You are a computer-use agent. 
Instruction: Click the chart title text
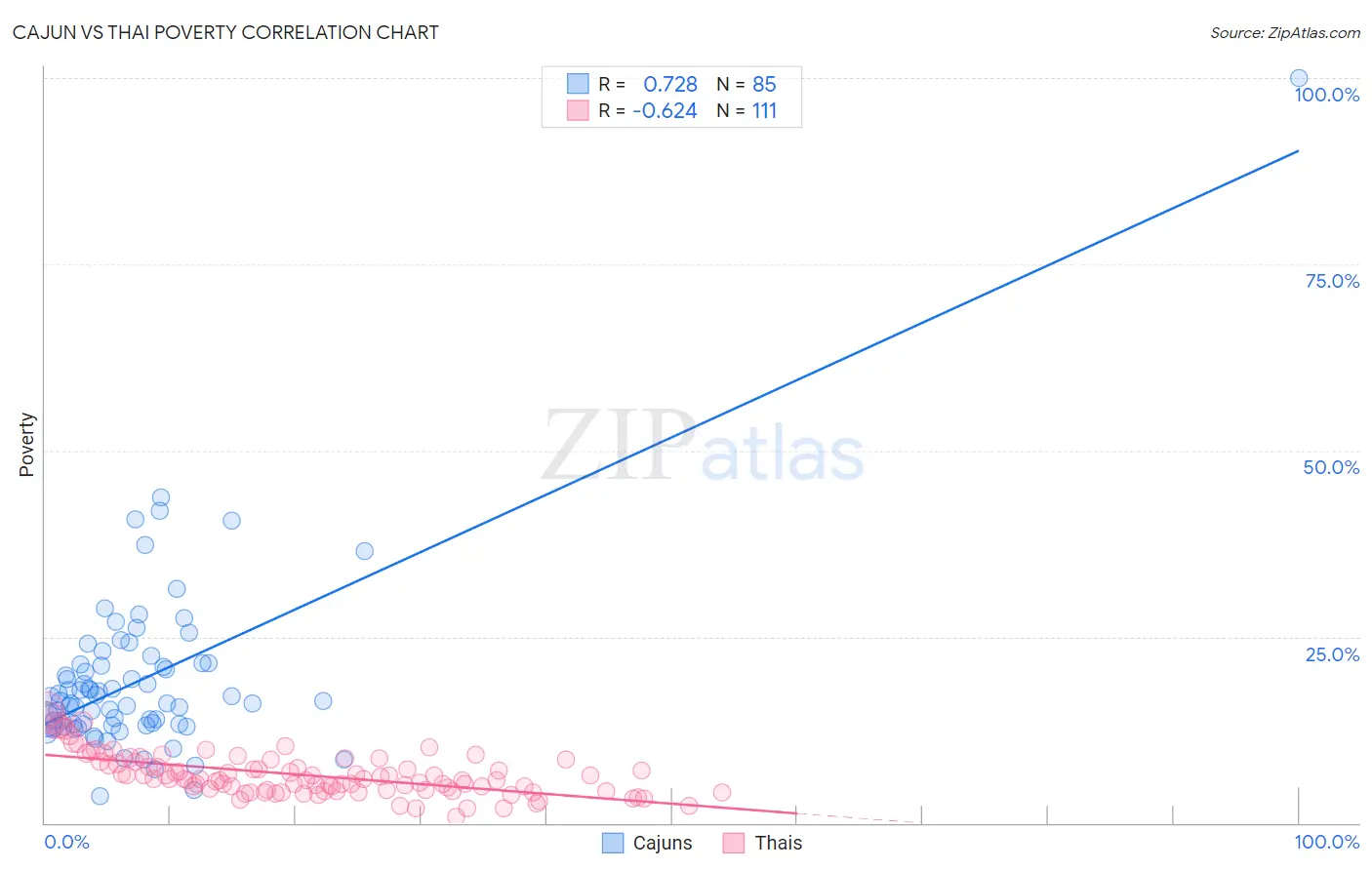point(225,32)
